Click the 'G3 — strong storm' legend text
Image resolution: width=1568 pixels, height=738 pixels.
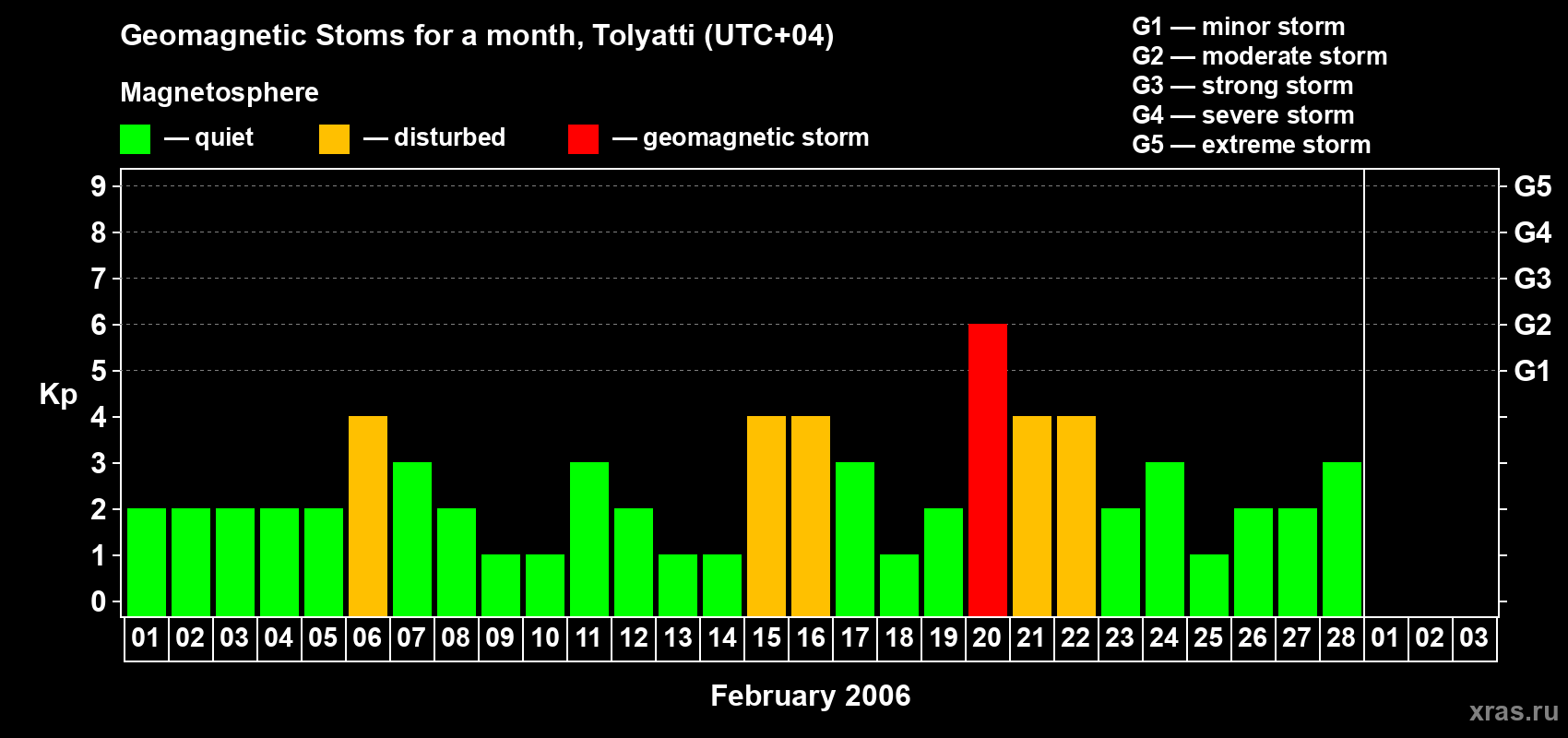point(1242,86)
